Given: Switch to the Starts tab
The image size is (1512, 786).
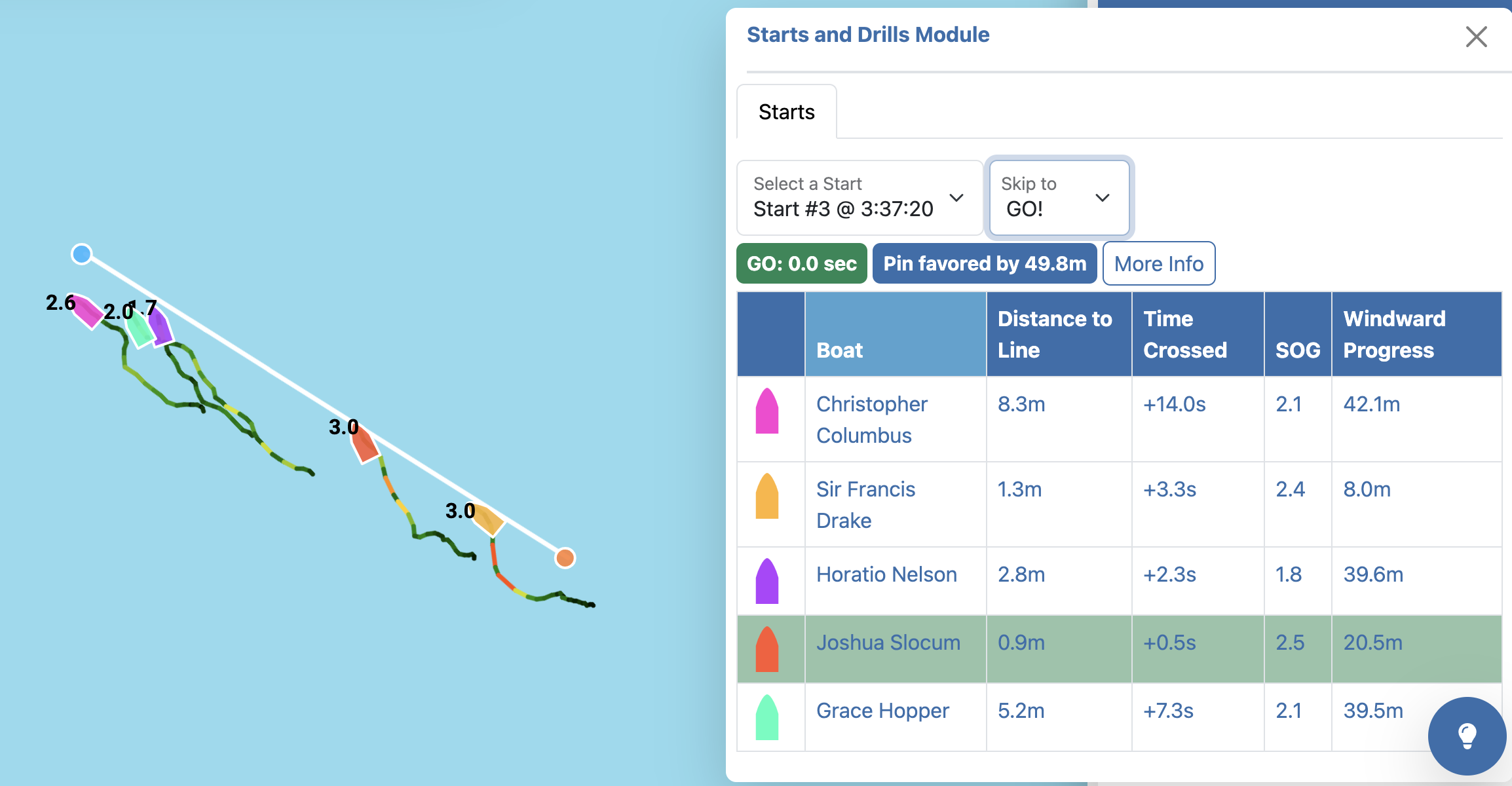Looking at the screenshot, I should pyautogui.click(x=787, y=112).
